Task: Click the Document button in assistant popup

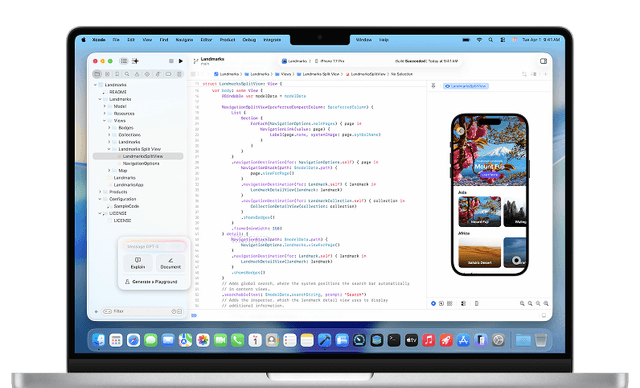Action: (x=170, y=263)
